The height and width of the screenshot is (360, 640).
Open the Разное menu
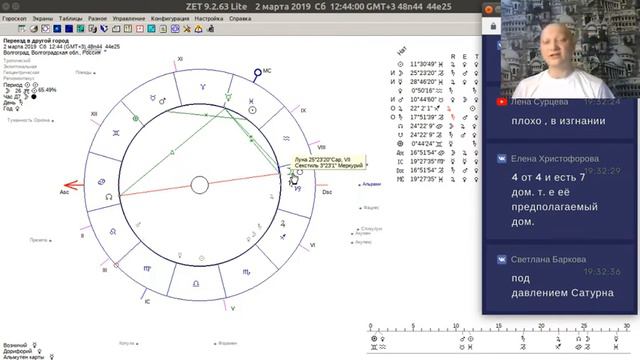[97, 19]
